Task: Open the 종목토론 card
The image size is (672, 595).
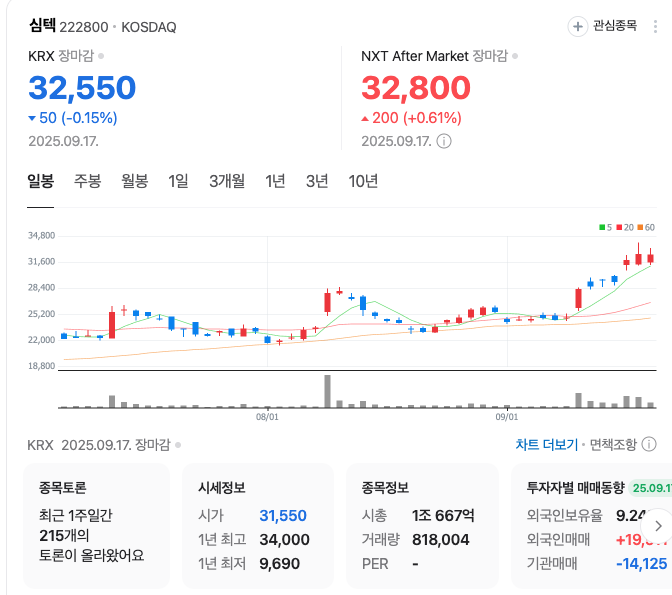Action: (96, 526)
